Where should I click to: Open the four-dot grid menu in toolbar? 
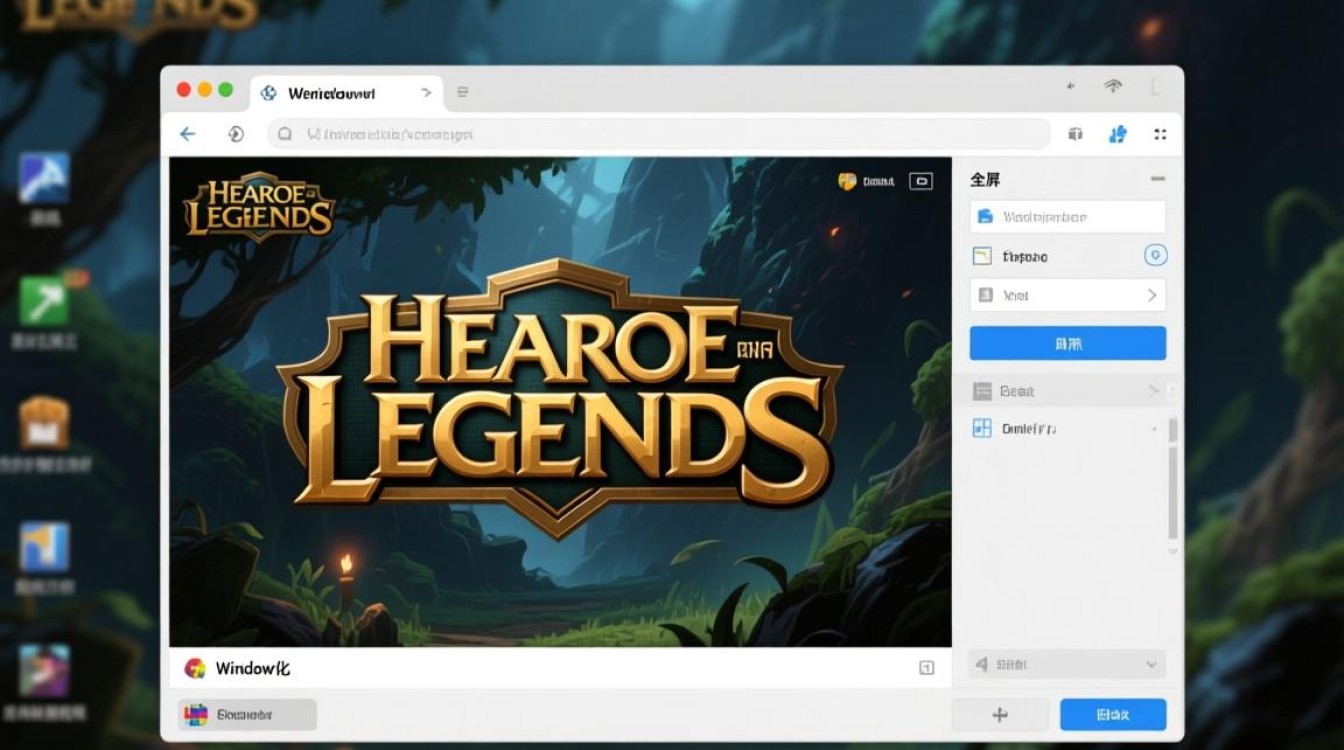[x=1160, y=134]
